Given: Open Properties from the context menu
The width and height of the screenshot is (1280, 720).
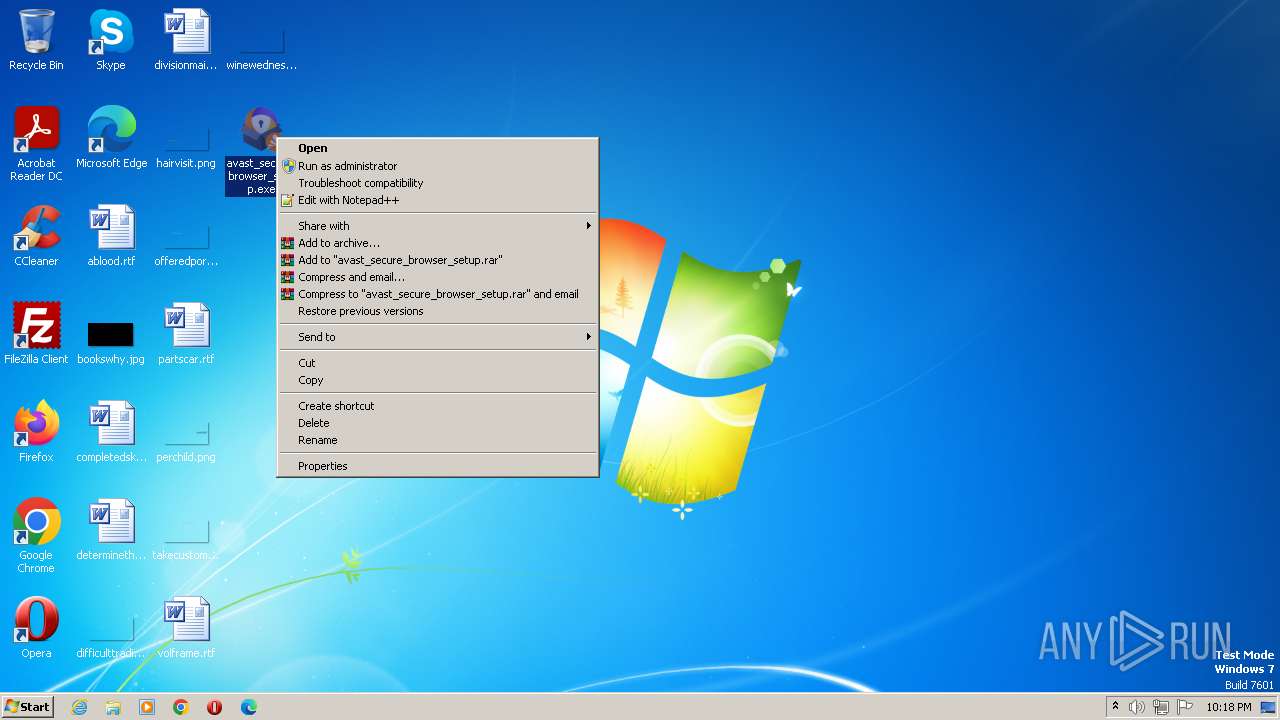Looking at the screenshot, I should 438,466.
